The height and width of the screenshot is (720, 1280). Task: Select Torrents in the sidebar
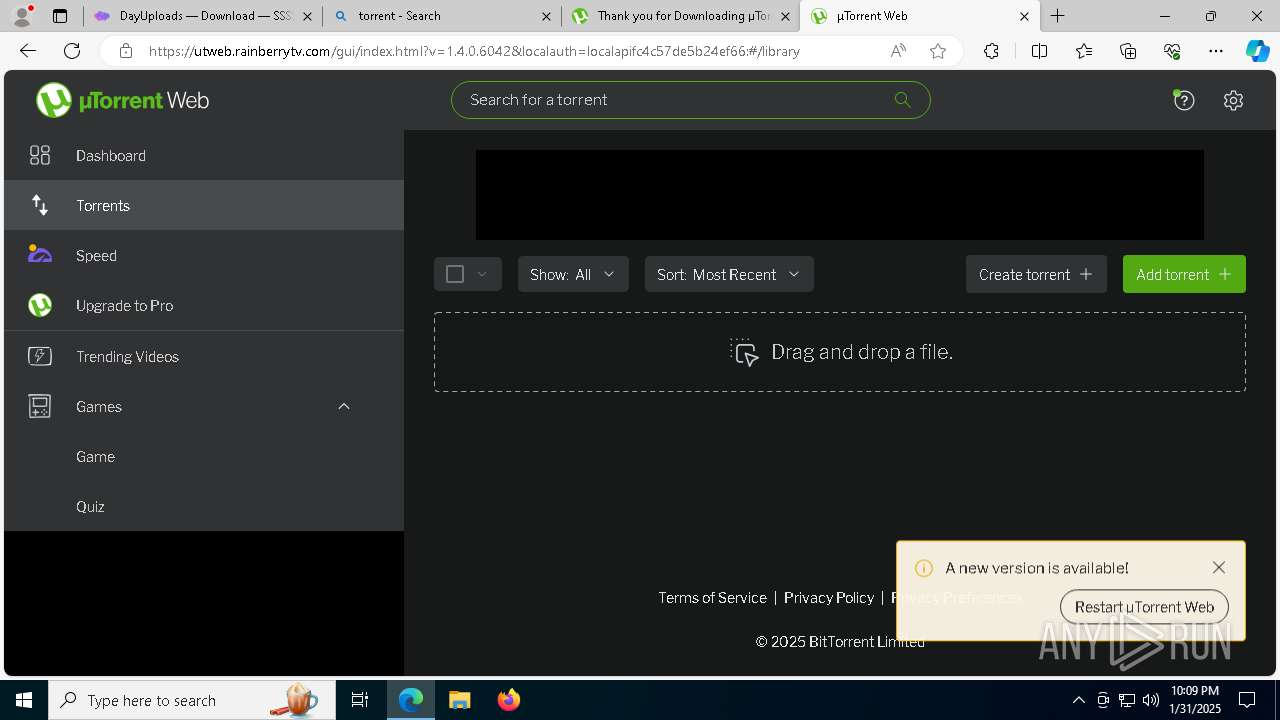204,205
